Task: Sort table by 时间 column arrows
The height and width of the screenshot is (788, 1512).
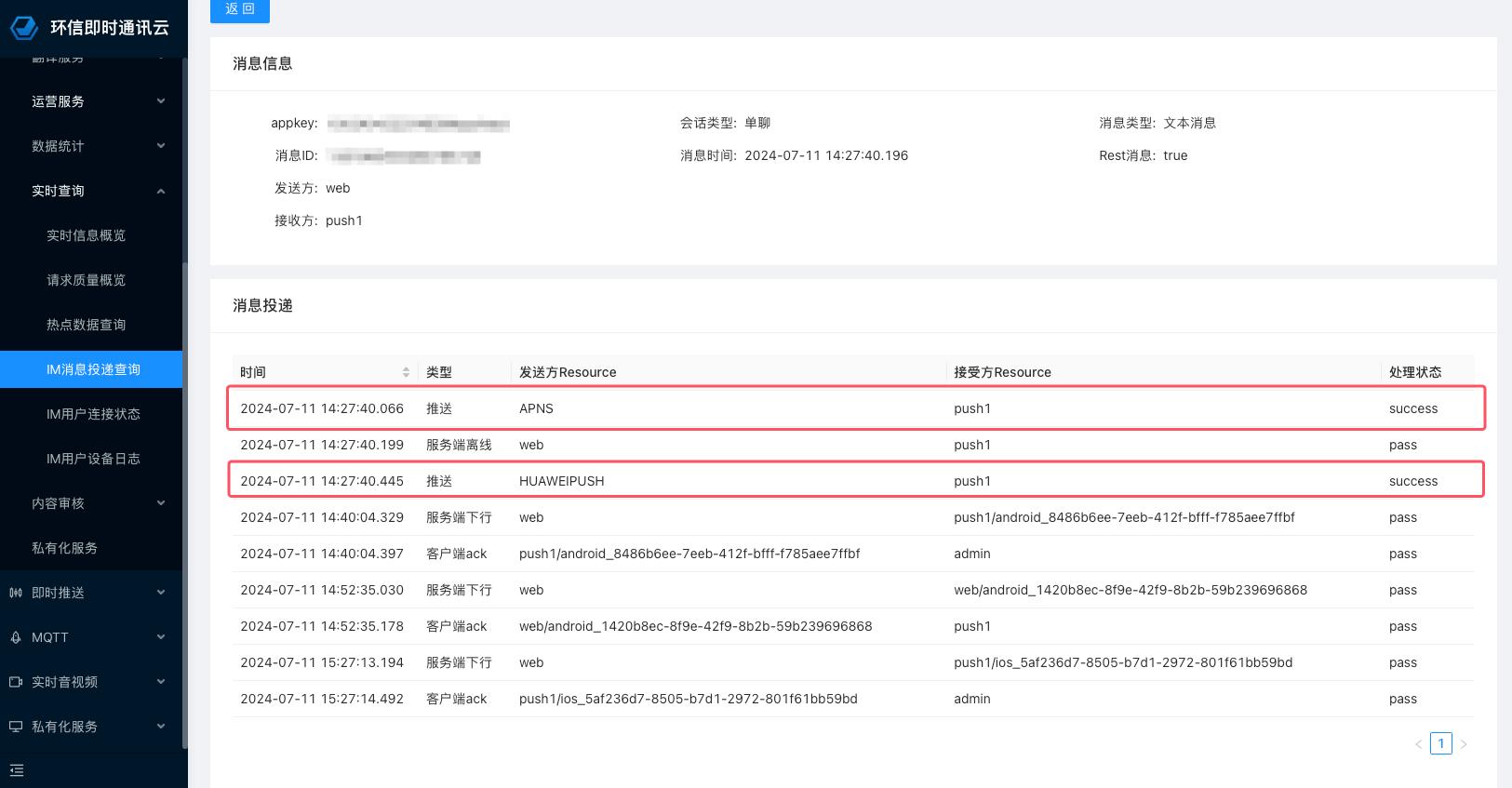Action: tap(406, 372)
